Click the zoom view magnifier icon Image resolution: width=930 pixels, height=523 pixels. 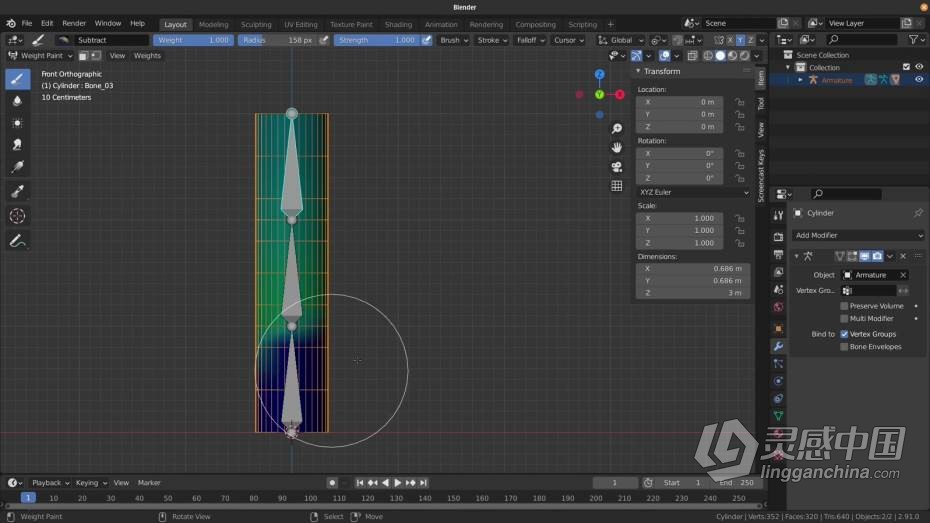pos(617,129)
